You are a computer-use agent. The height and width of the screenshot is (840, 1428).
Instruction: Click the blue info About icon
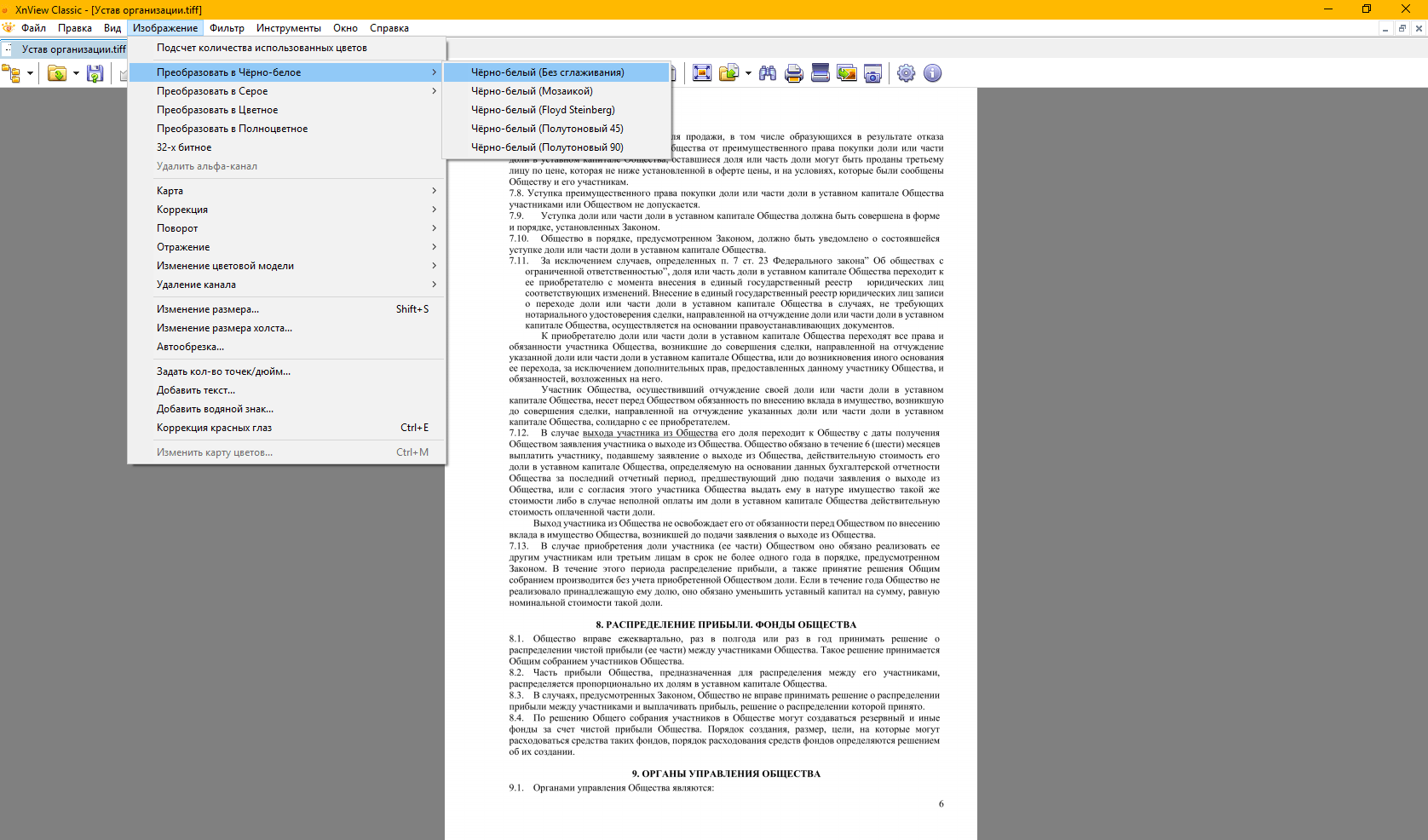click(x=933, y=73)
